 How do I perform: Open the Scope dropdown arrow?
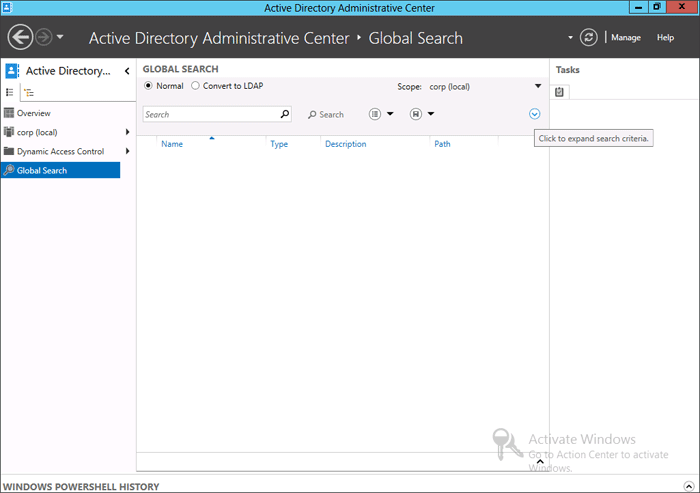click(538, 86)
